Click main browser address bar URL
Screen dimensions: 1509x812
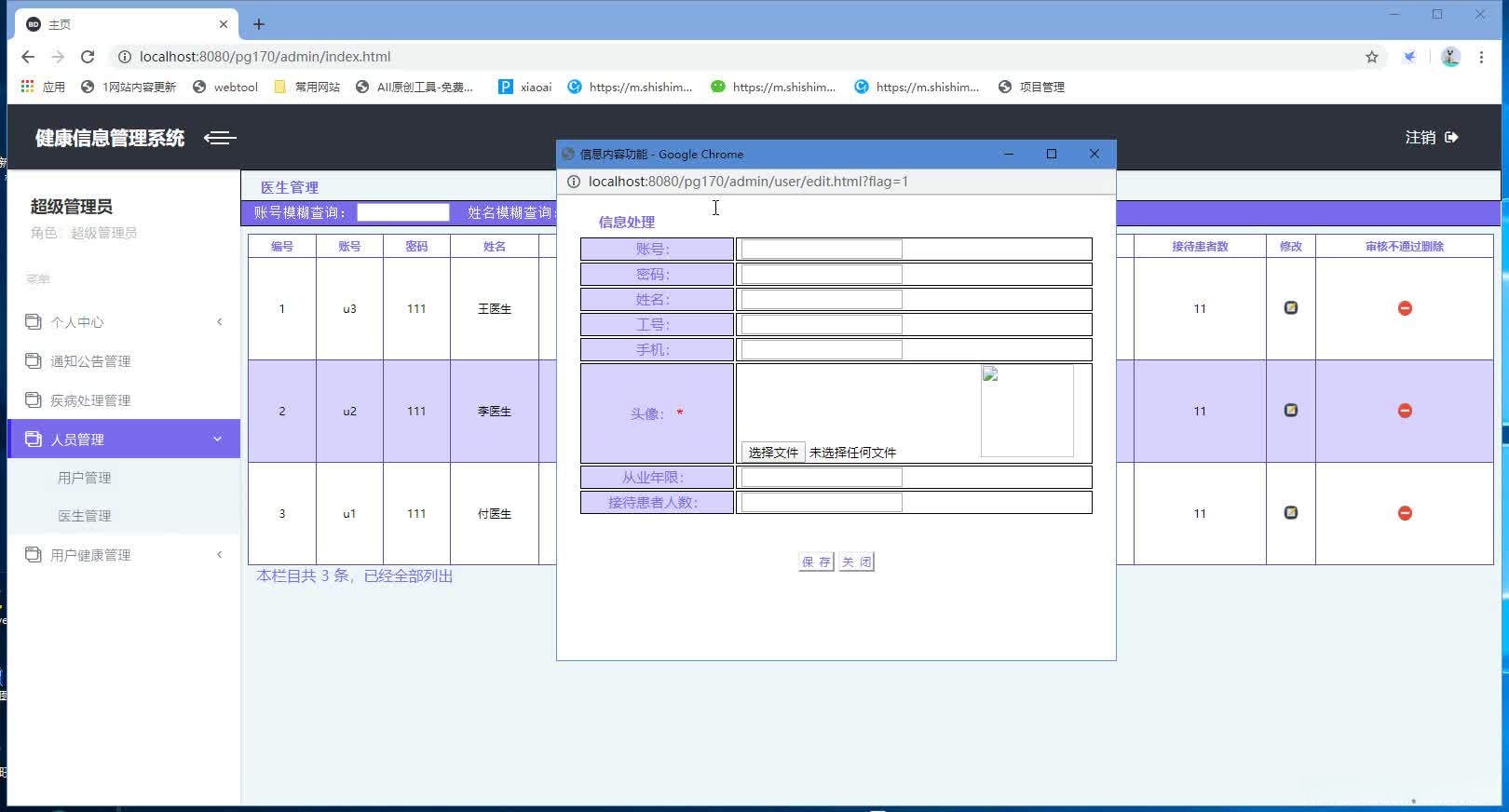pyautogui.click(x=265, y=57)
